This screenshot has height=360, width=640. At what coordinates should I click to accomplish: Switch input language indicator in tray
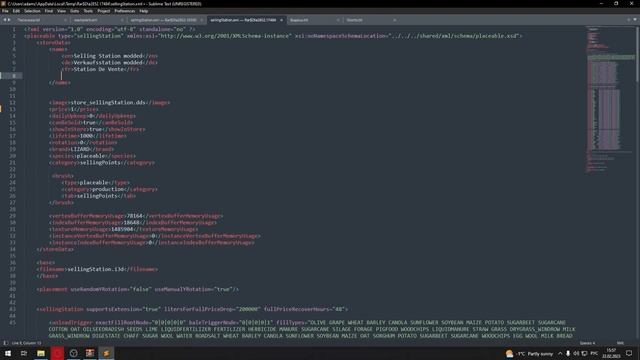594,353
